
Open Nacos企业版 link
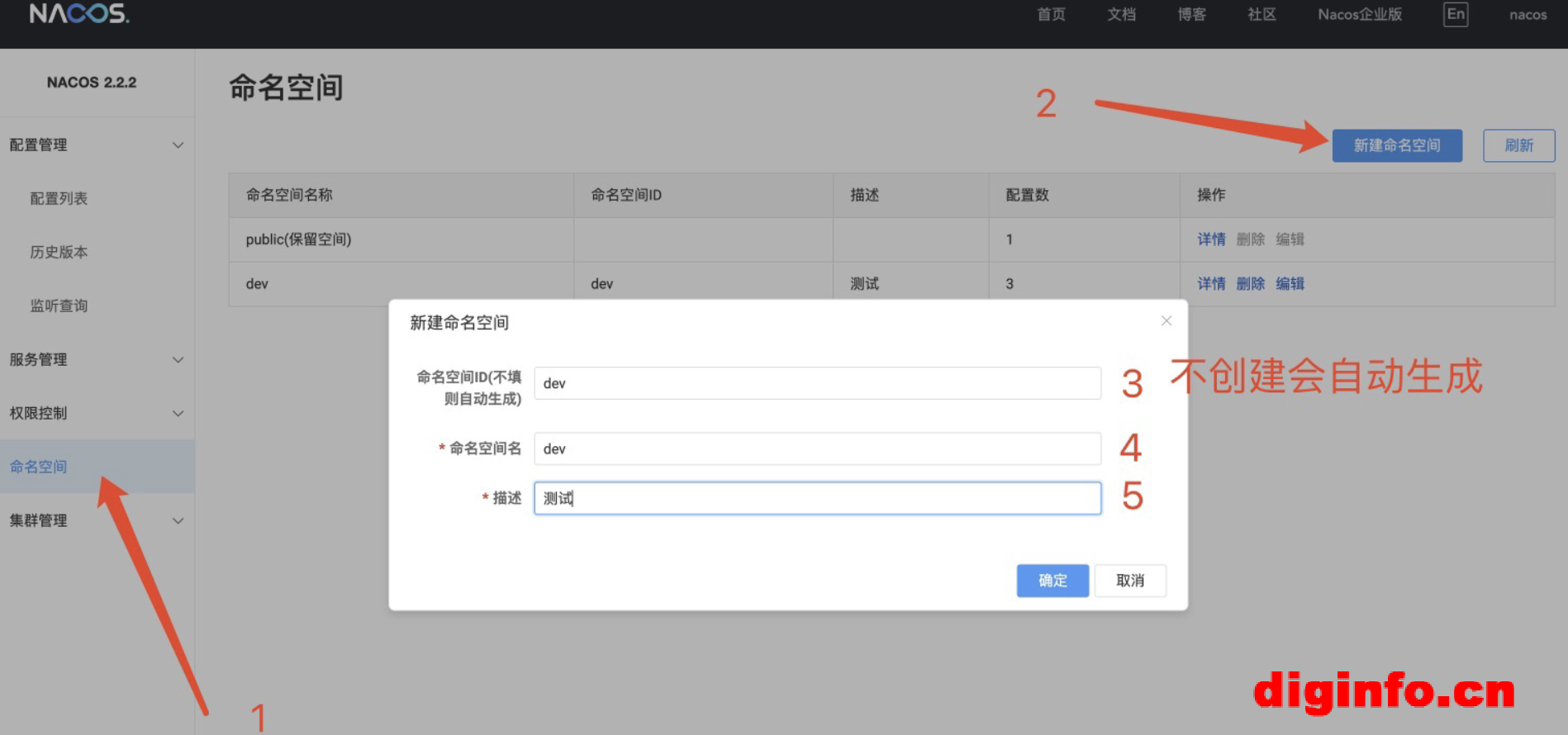1360,15
